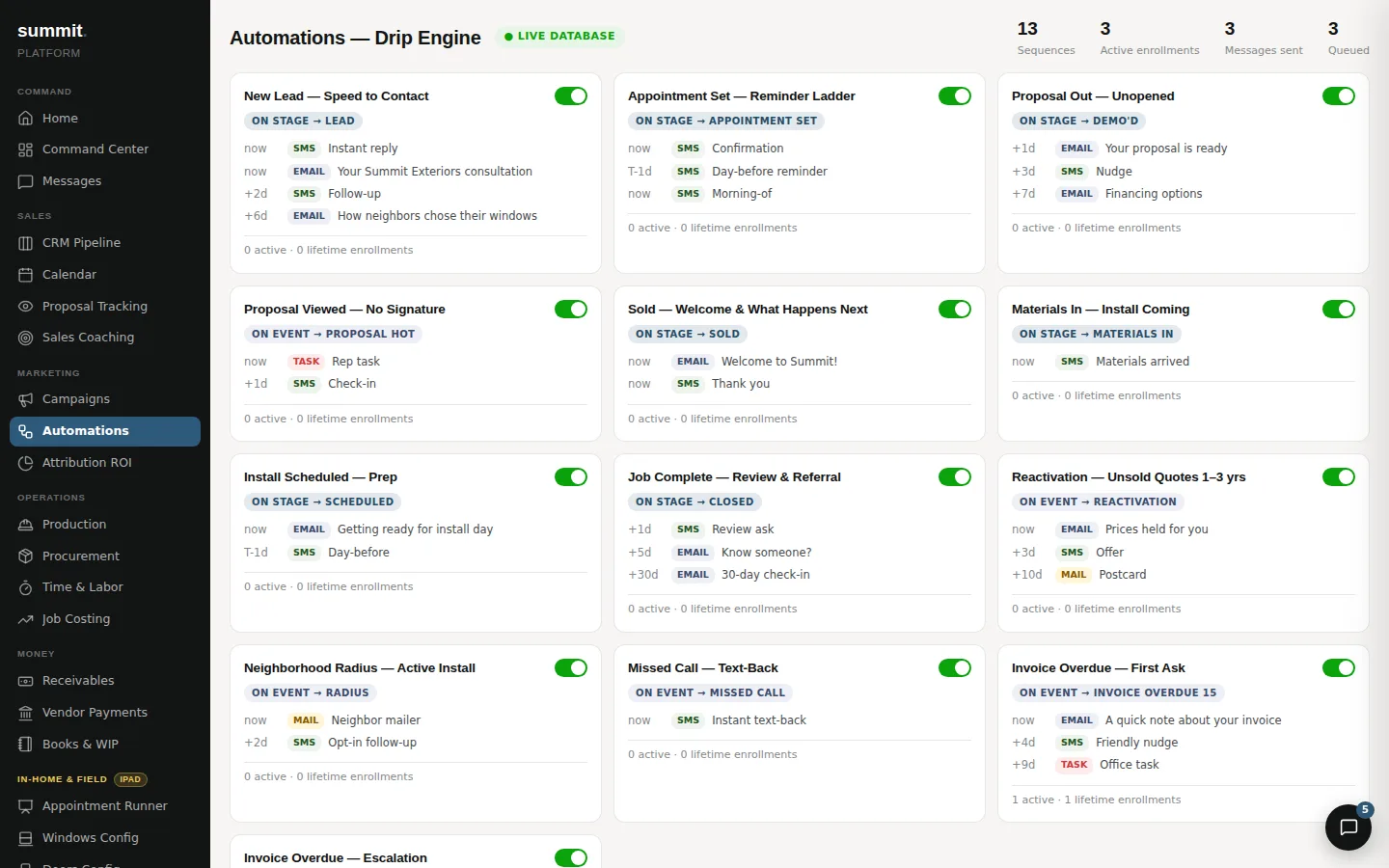Image resolution: width=1389 pixels, height=868 pixels.
Task: Click the Job Costing trend icon
Action: [26, 619]
